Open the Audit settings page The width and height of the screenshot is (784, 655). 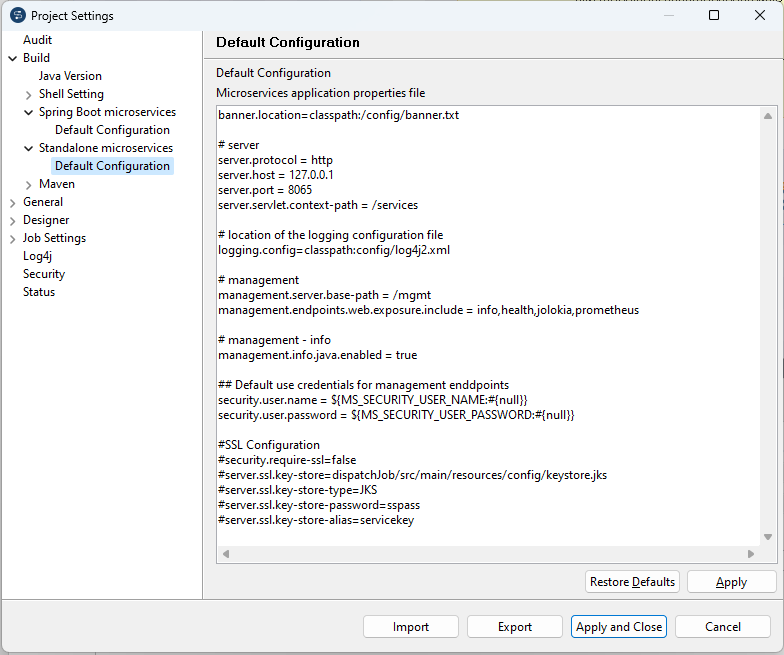pos(38,40)
